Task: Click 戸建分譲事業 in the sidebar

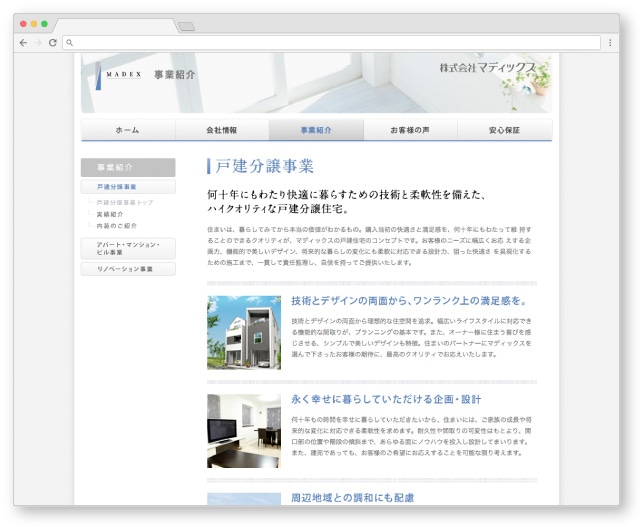Action: (x=128, y=187)
